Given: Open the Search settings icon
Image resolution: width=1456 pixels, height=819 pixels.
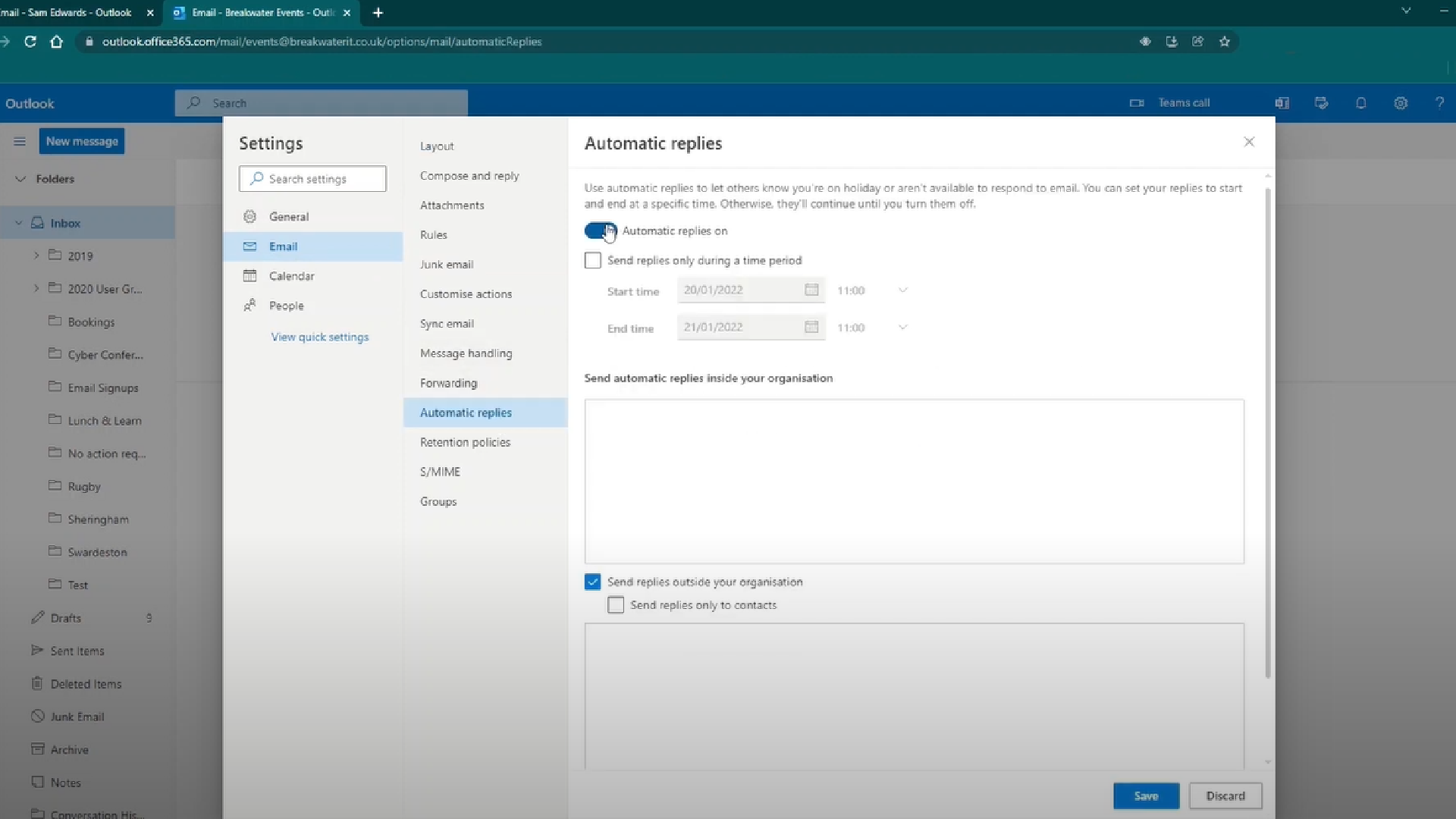Looking at the screenshot, I should tap(256, 178).
